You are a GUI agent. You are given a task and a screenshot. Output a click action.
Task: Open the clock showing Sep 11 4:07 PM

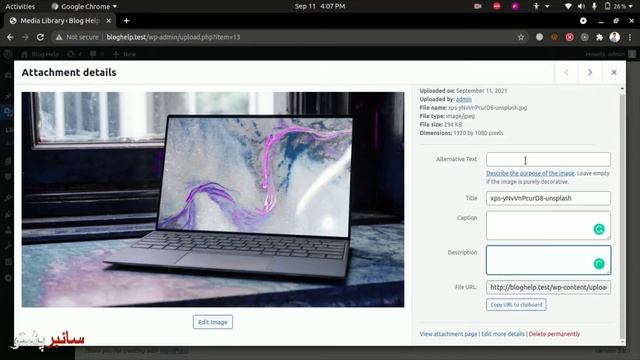coord(320,6)
